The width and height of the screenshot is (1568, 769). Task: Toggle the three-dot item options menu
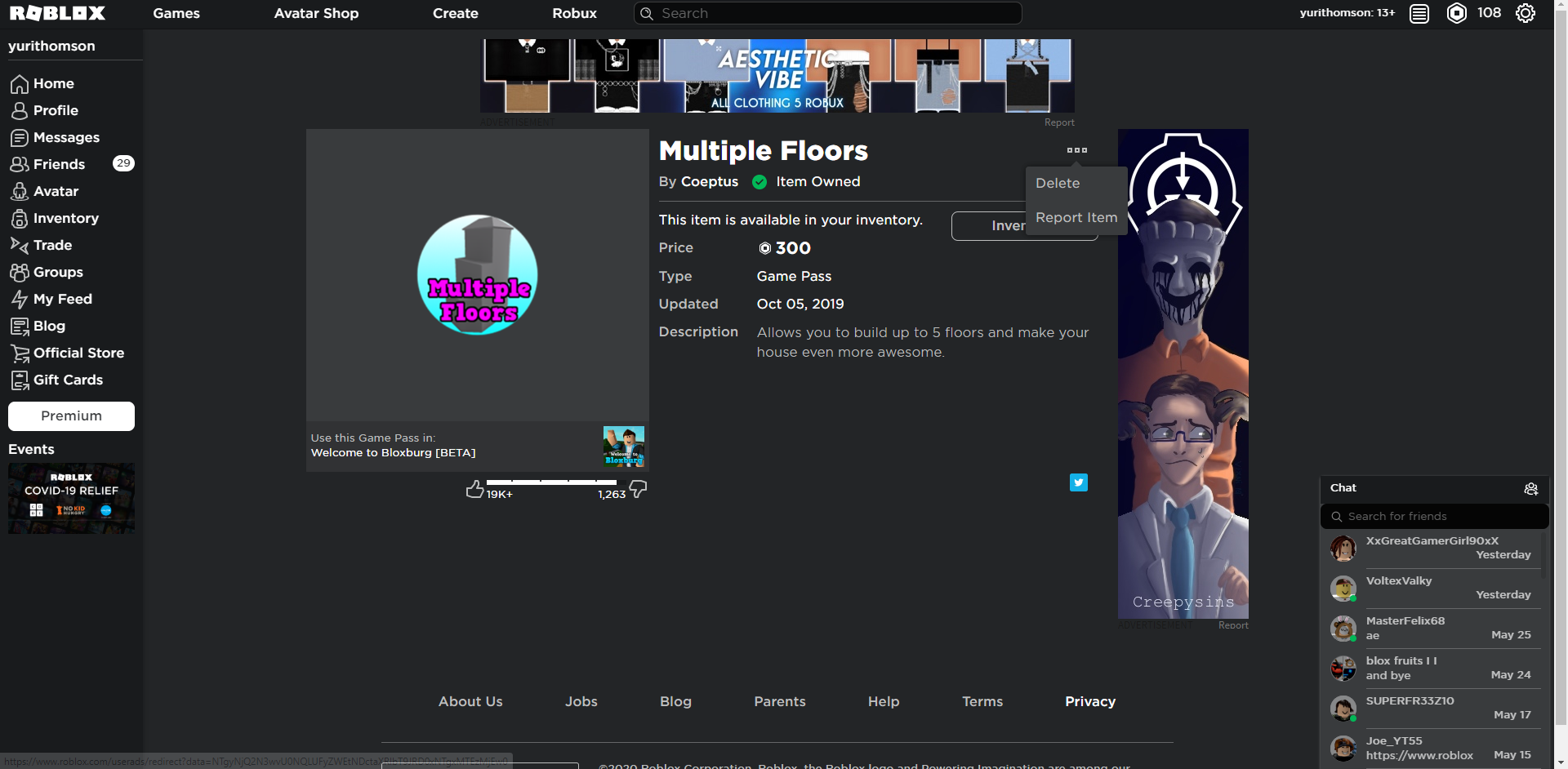(1077, 150)
